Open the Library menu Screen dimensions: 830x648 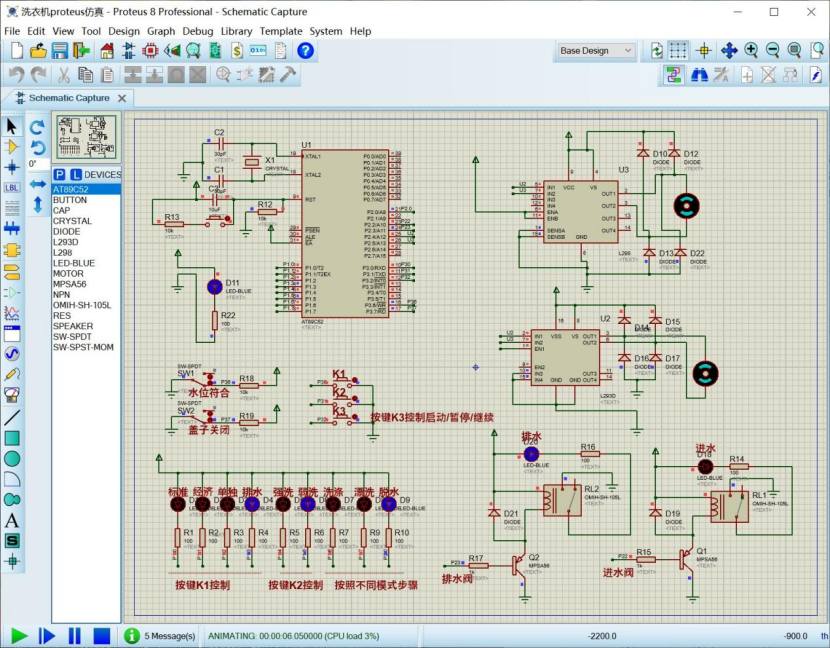coord(236,31)
